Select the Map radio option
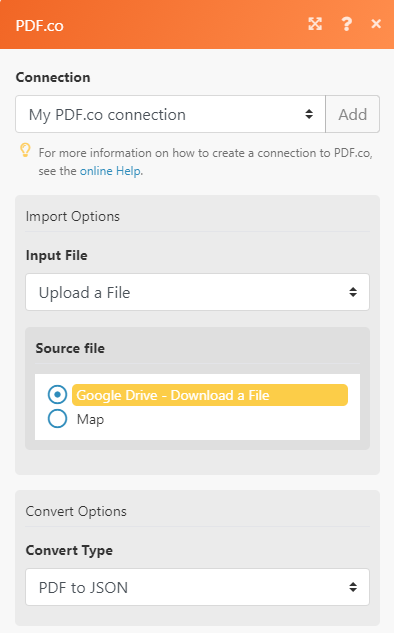This screenshot has height=633, width=395. [x=57, y=419]
